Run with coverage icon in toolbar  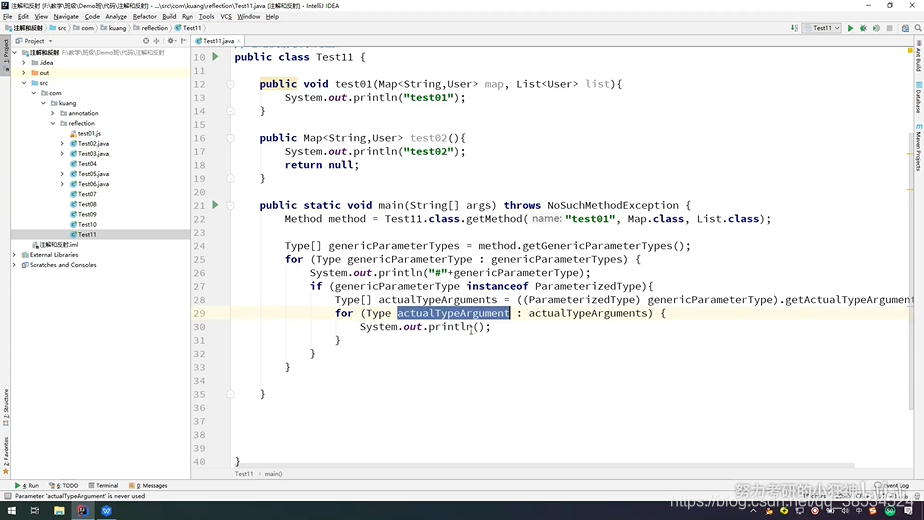tap(876, 28)
